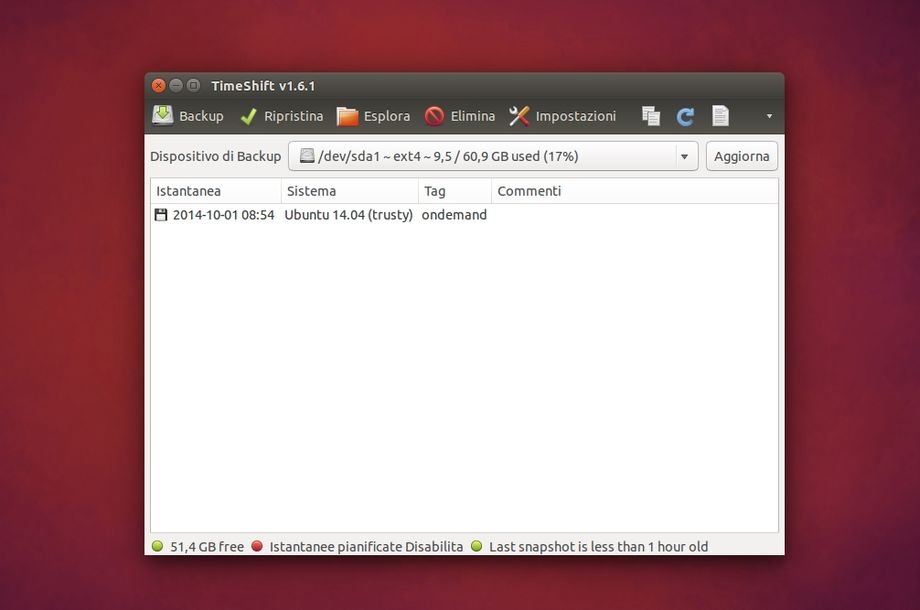Click the Ripristina toolbar label
920x610 pixels.
tap(293, 116)
